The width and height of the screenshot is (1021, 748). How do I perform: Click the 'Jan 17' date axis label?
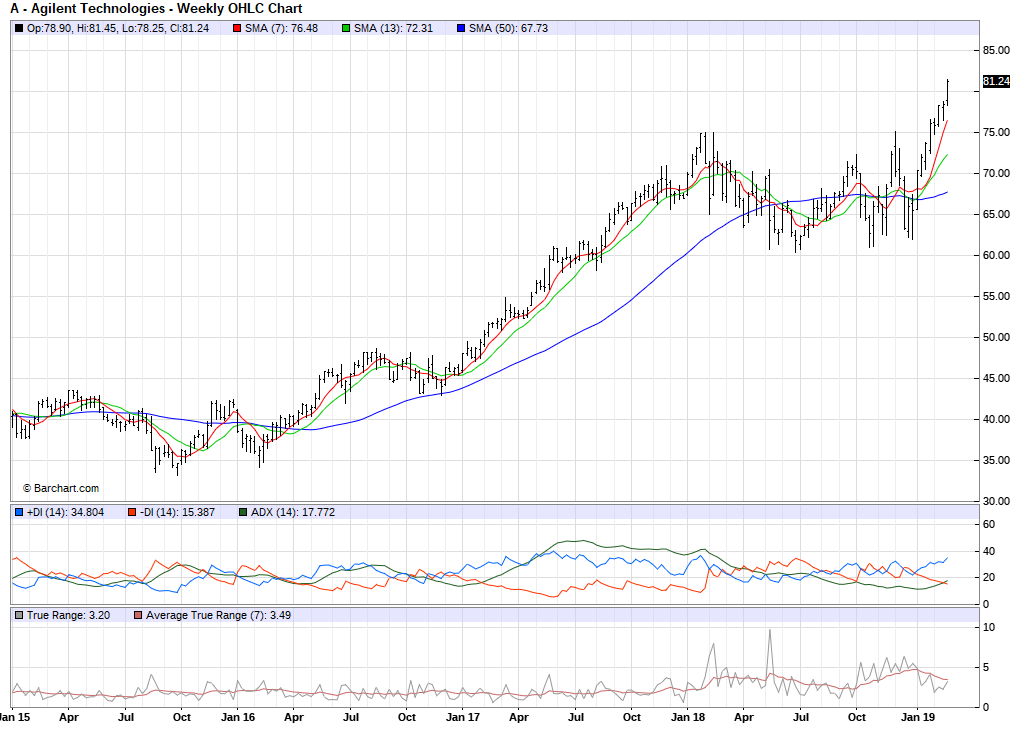click(463, 717)
